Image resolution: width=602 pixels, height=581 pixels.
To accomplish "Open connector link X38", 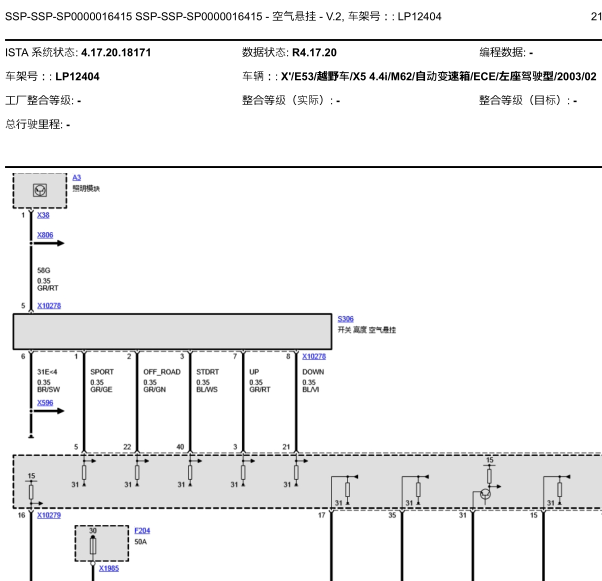I will [x=43, y=215].
